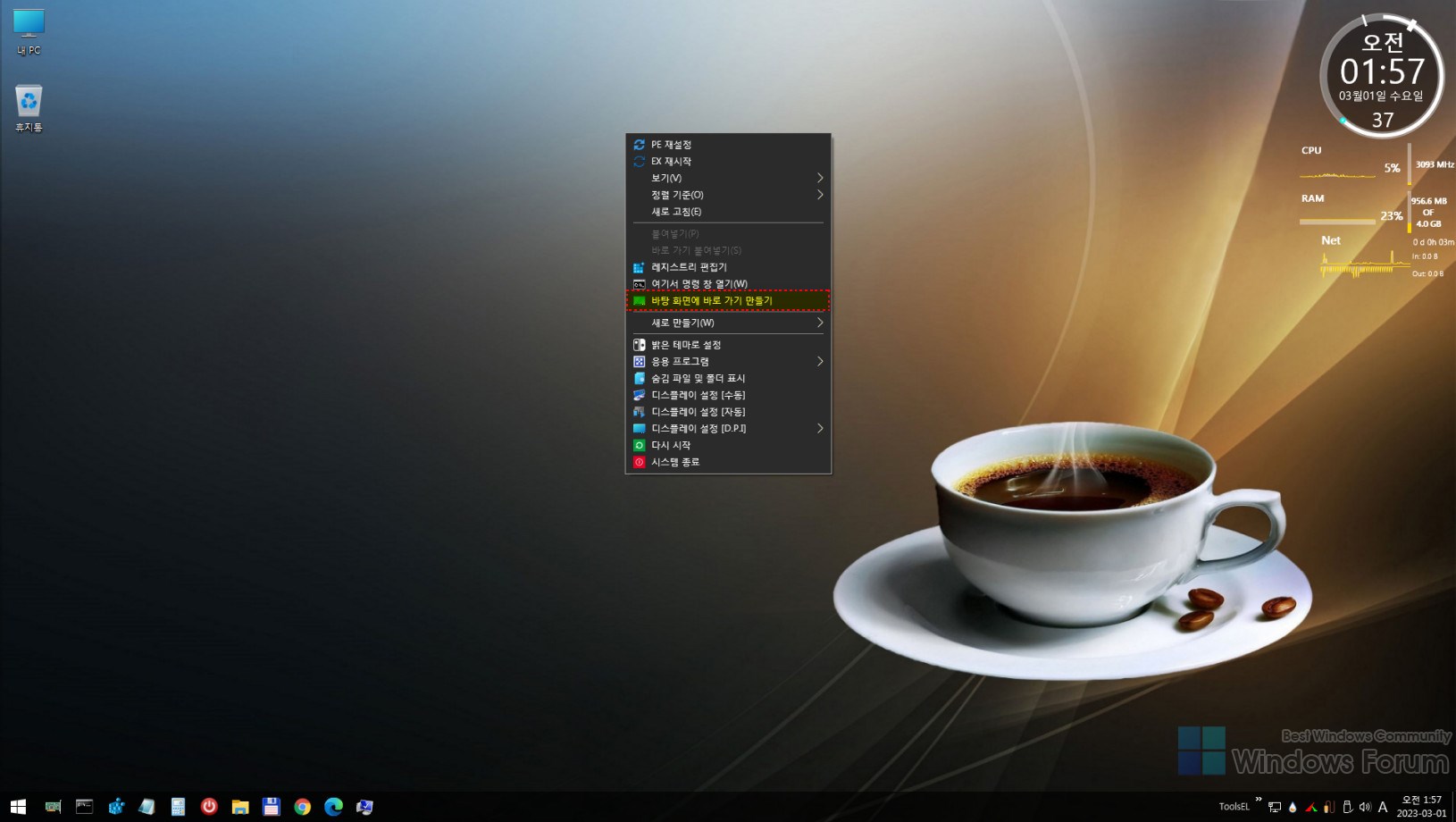Expand the 새로 만들기(W) submenu

click(x=728, y=323)
